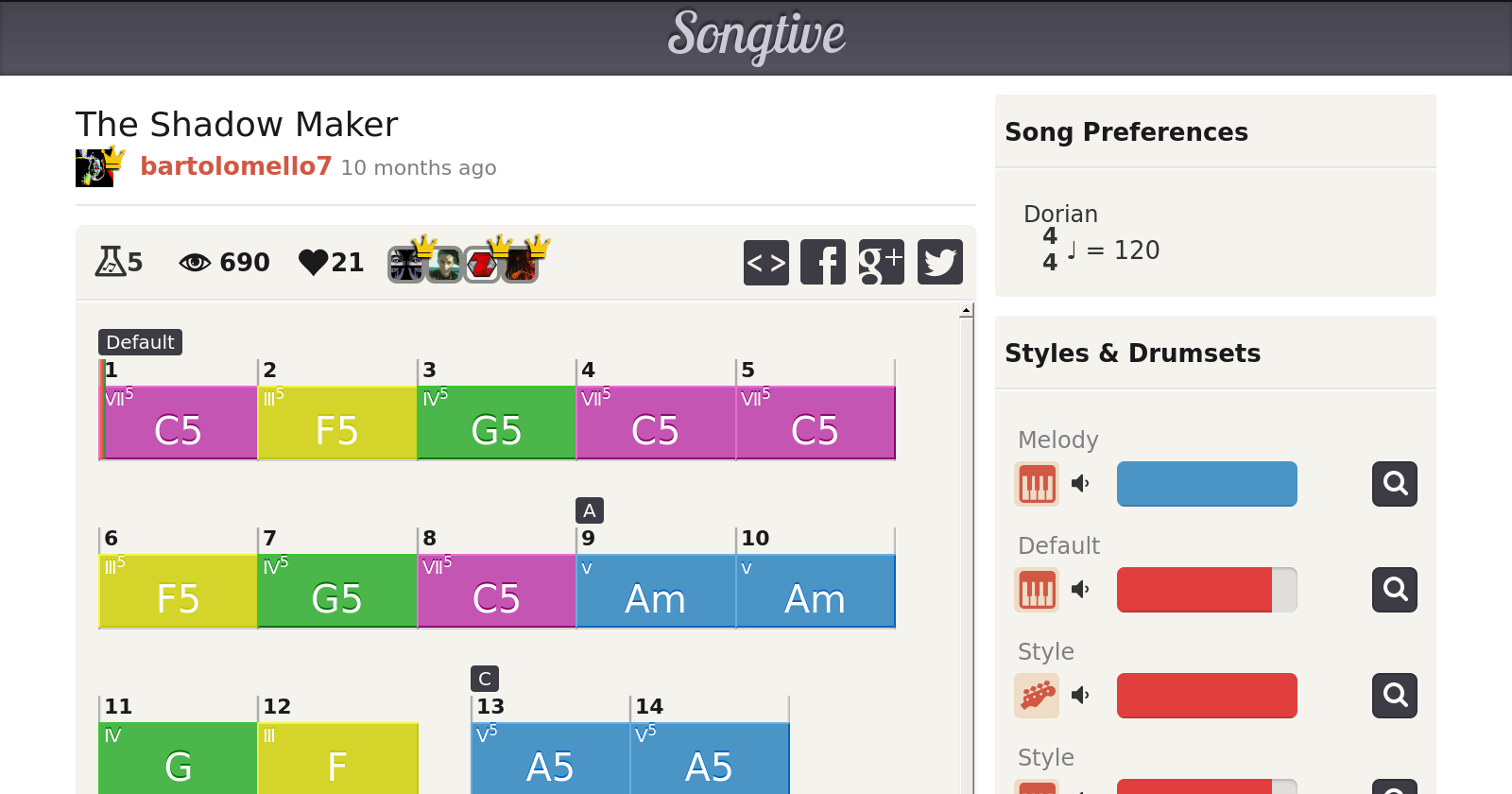Click the Dorian scale setting

tap(1060, 215)
